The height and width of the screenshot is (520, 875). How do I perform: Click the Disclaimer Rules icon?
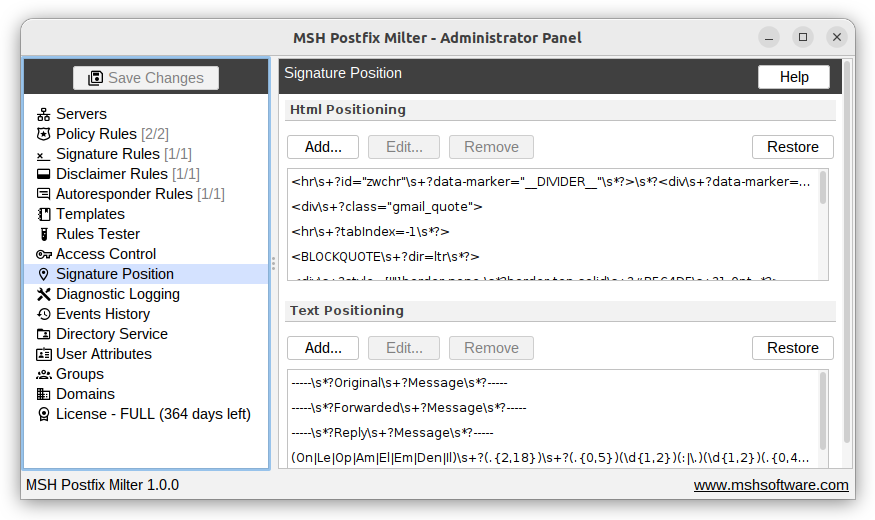[x=44, y=174]
